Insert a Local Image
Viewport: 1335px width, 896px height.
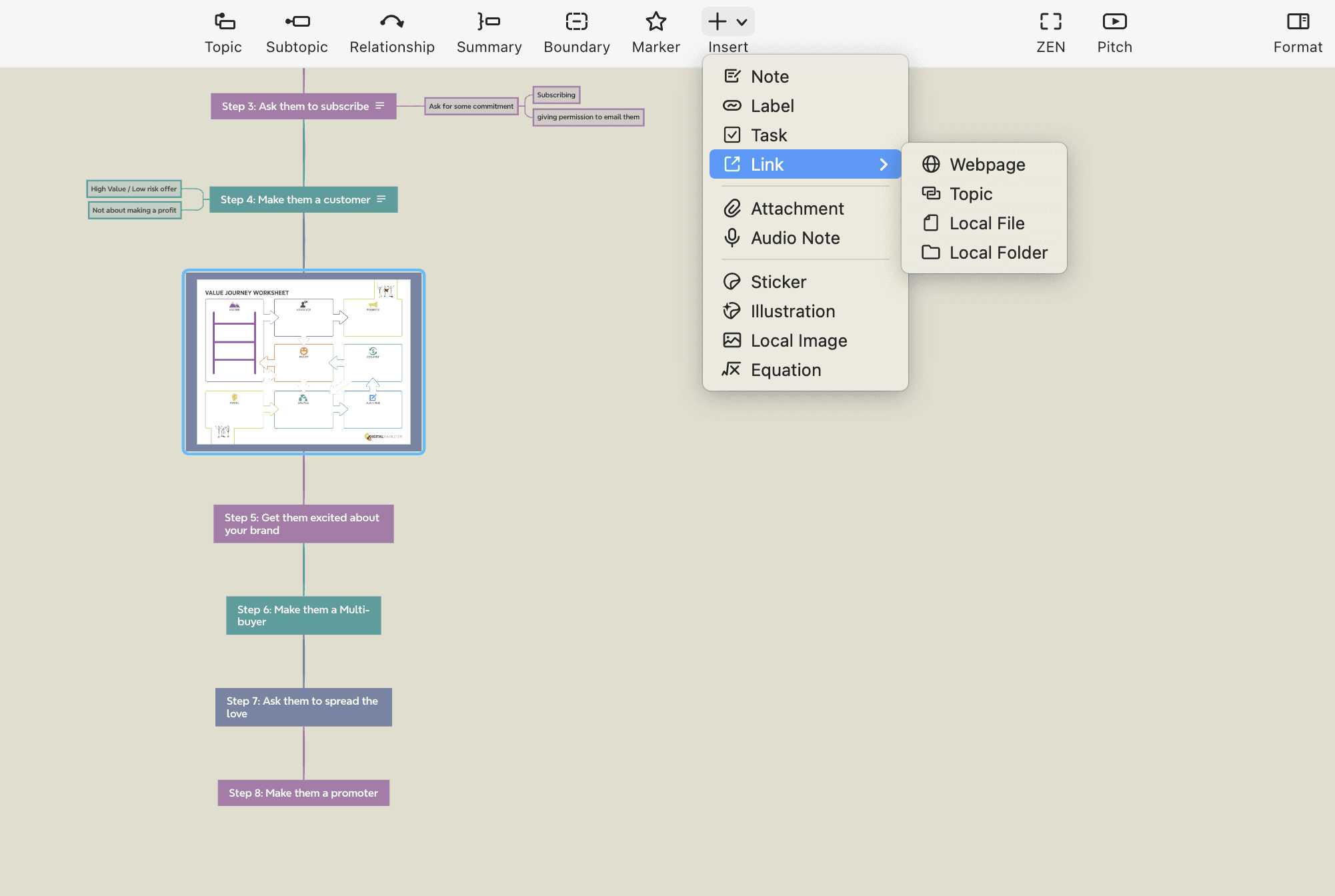pyautogui.click(x=806, y=341)
